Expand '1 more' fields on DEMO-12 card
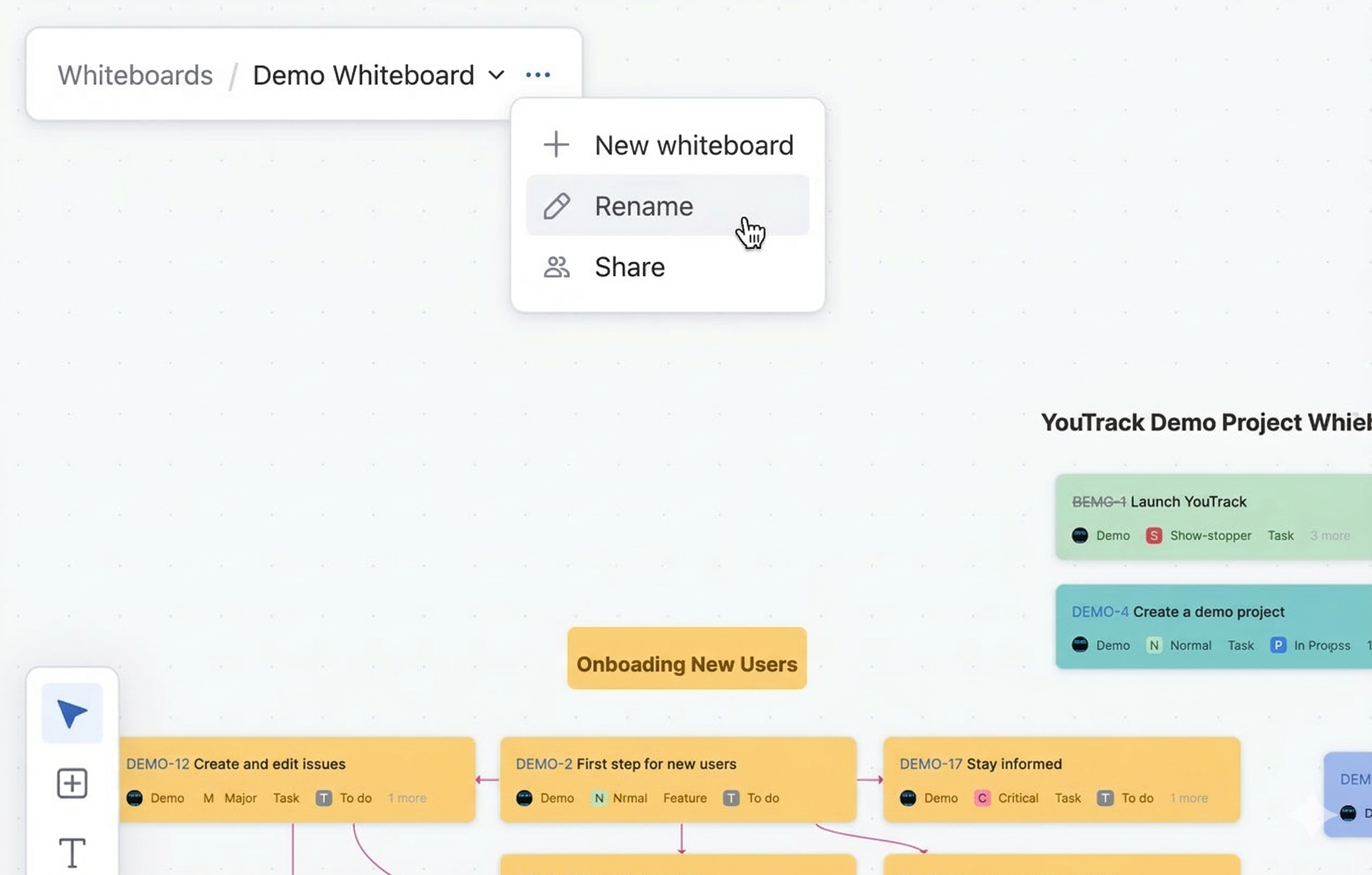This screenshot has height=875, width=1372. [x=407, y=798]
